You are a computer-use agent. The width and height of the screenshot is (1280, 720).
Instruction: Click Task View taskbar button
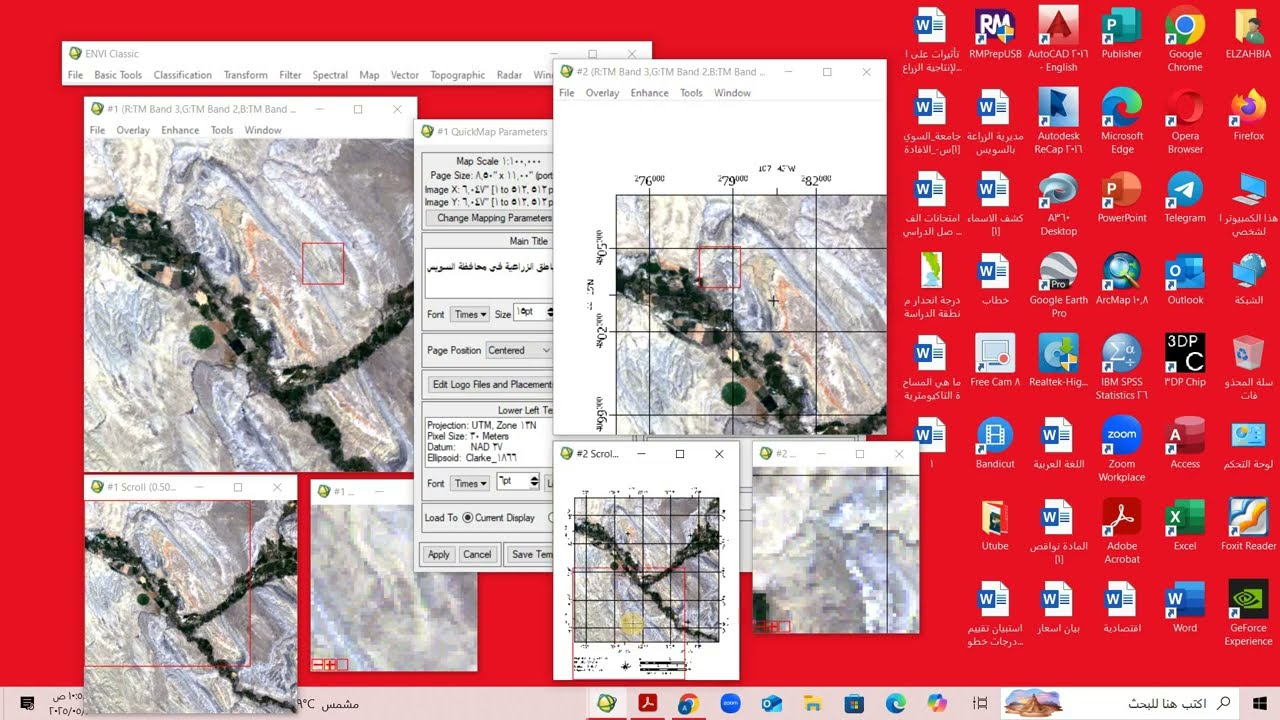(981, 703)
